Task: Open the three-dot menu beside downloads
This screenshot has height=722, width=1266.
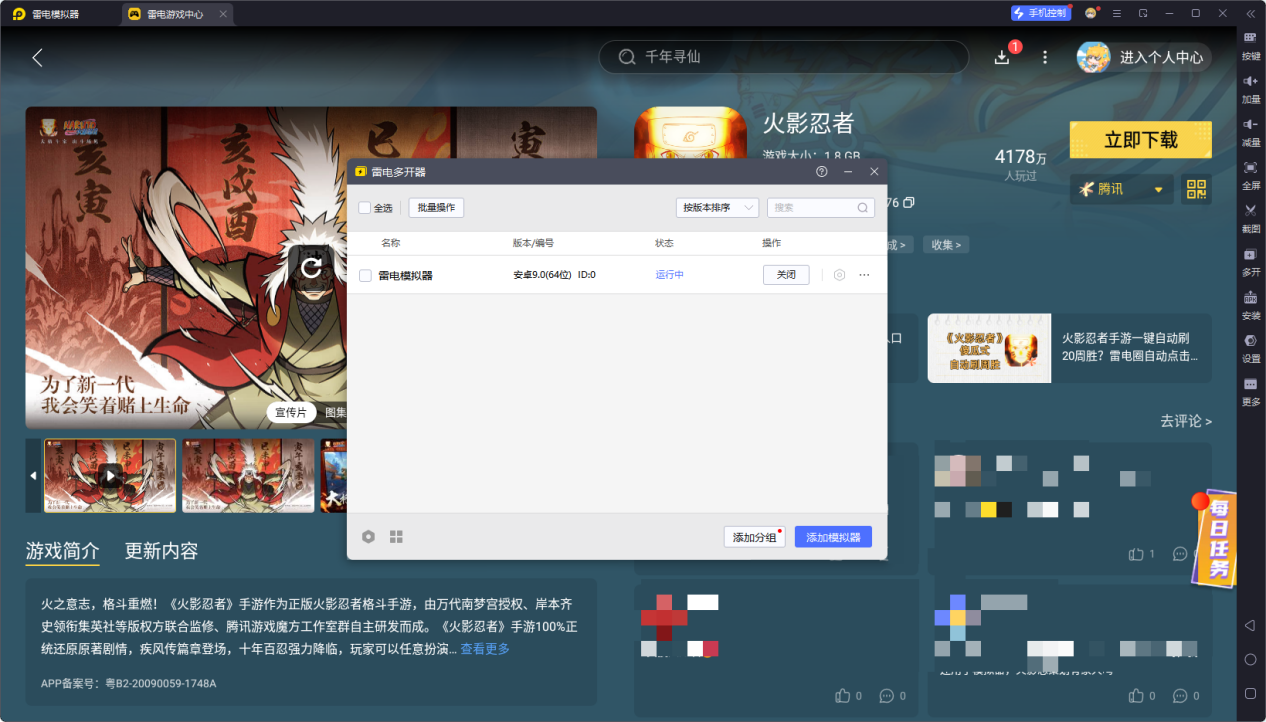Action: pos(1045,57)
